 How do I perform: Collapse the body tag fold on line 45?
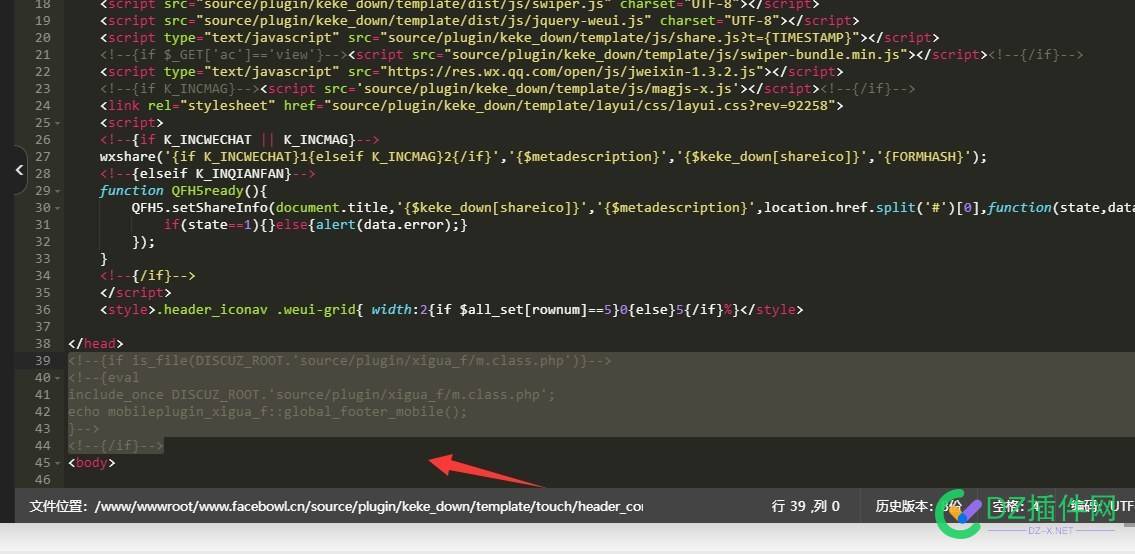(x=57, y=463)
